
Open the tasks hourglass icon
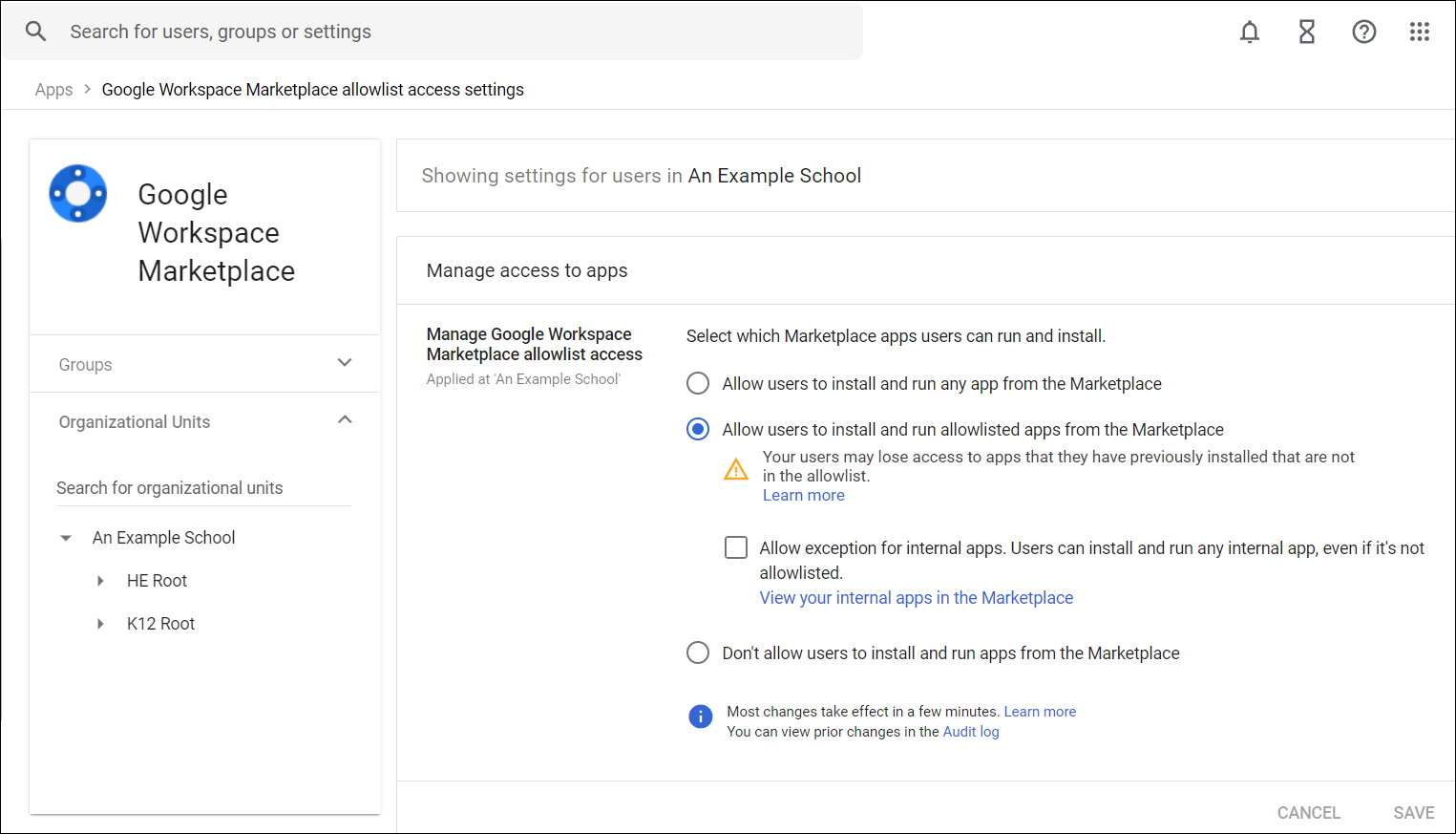coord(1307,32)
